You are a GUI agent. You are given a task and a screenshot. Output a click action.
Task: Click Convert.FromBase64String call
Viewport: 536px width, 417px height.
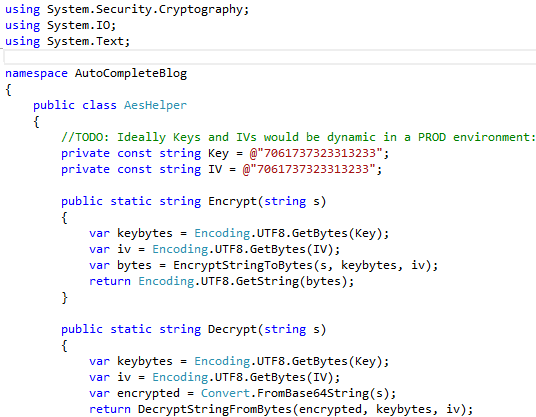298,393
